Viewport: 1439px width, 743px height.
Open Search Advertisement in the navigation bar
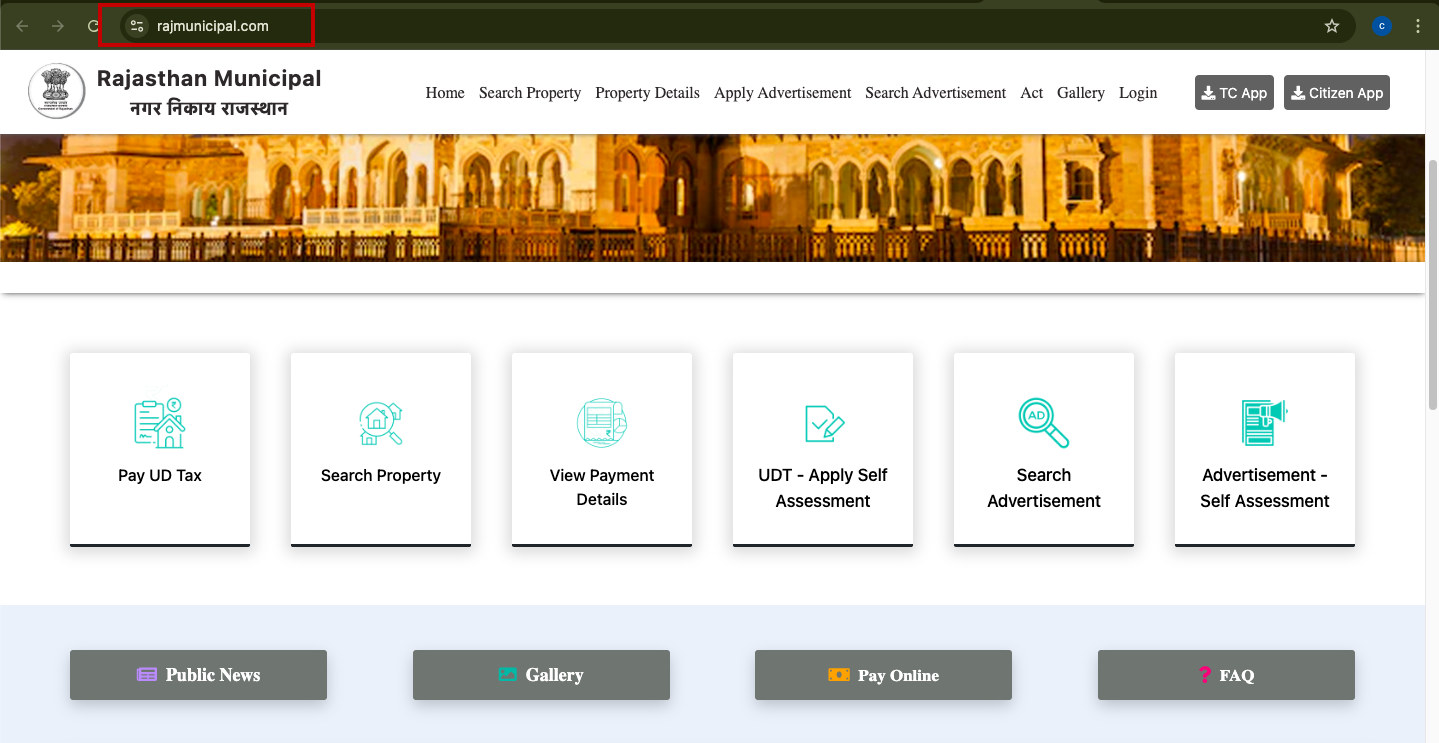(936, 93)
